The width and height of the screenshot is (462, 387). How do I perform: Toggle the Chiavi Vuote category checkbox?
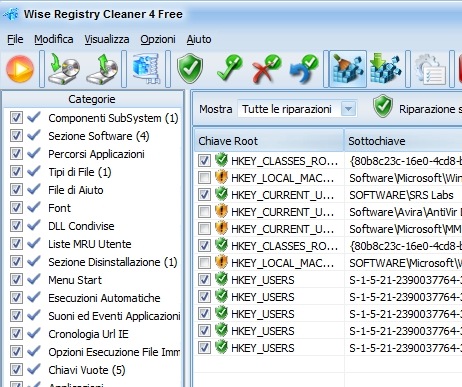[16, 370]
